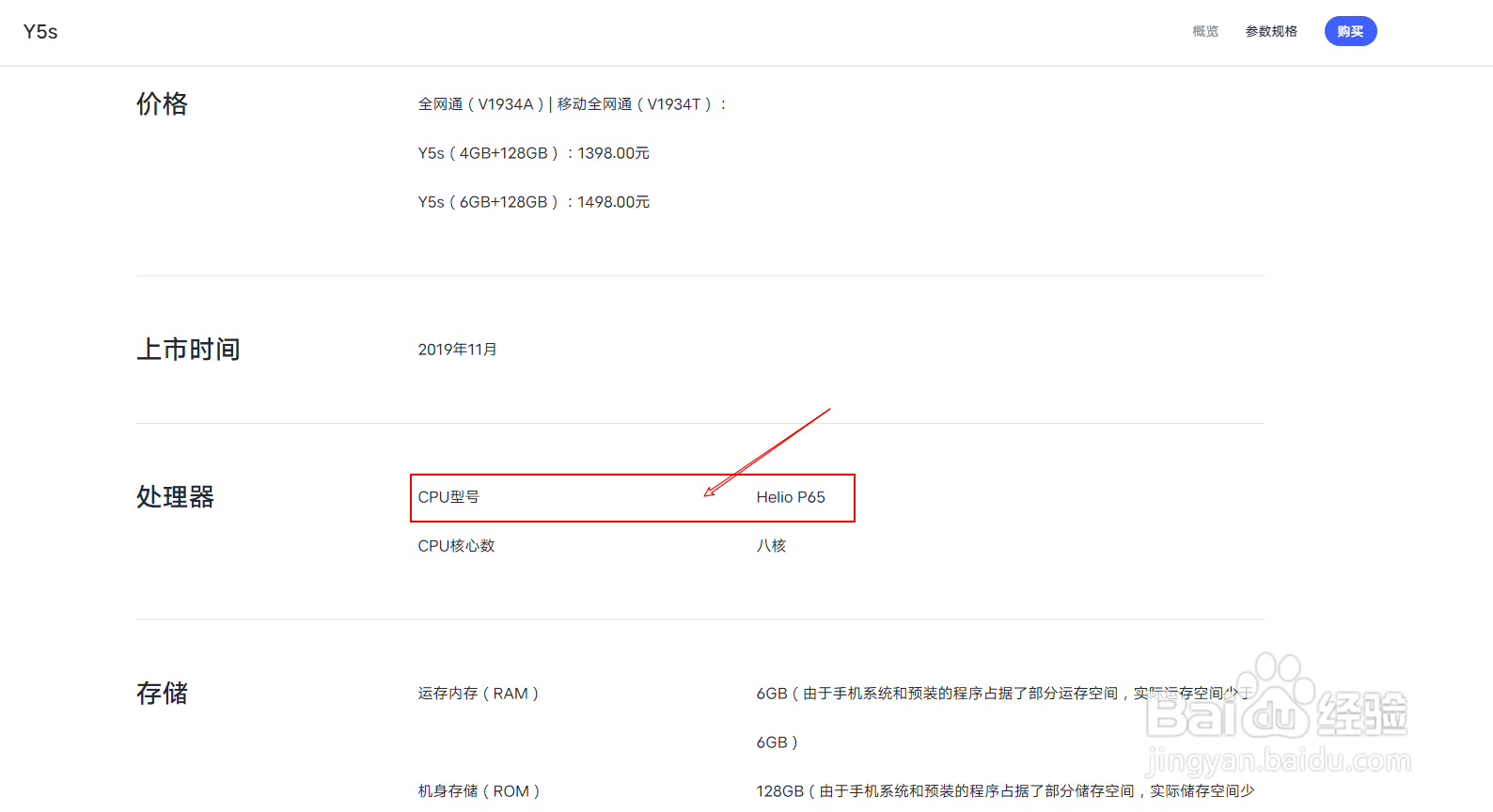Select the 八核 core count value
The width and height of the screenshot is (1493, 812).
point(771,546)
